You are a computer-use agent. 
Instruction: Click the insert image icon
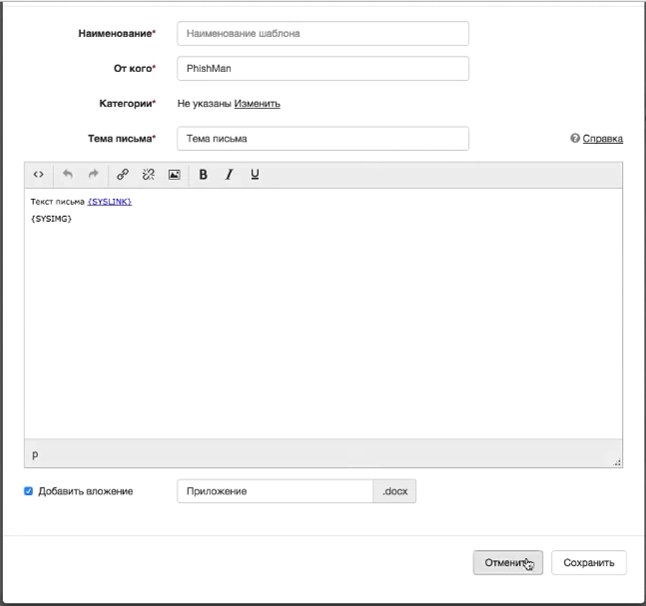point(174,174)
